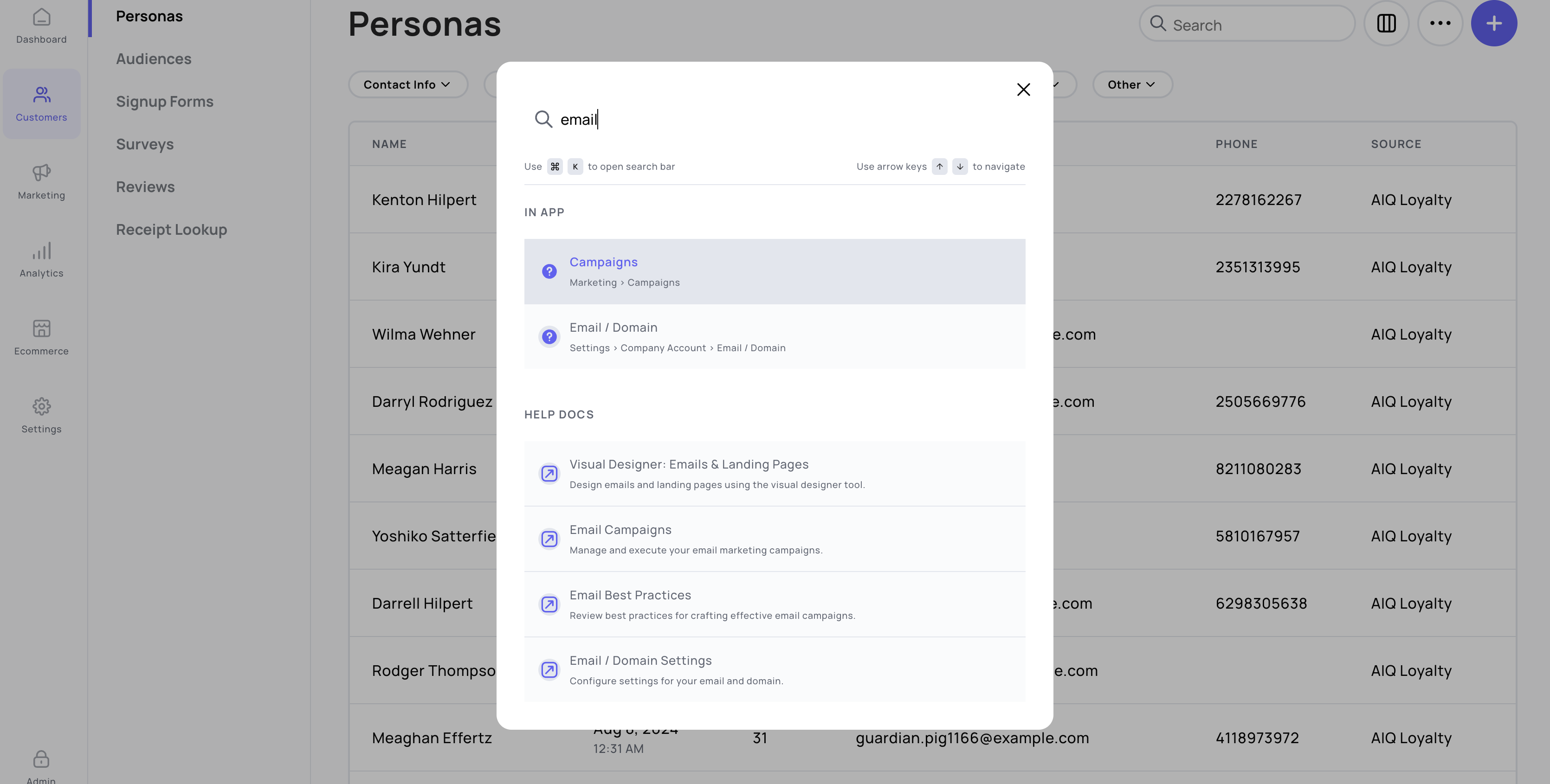Open the Email Best Practices help doc
The width and height of the screenshot is (1550, 784).
pyautogui.click(x=775, y=604)
